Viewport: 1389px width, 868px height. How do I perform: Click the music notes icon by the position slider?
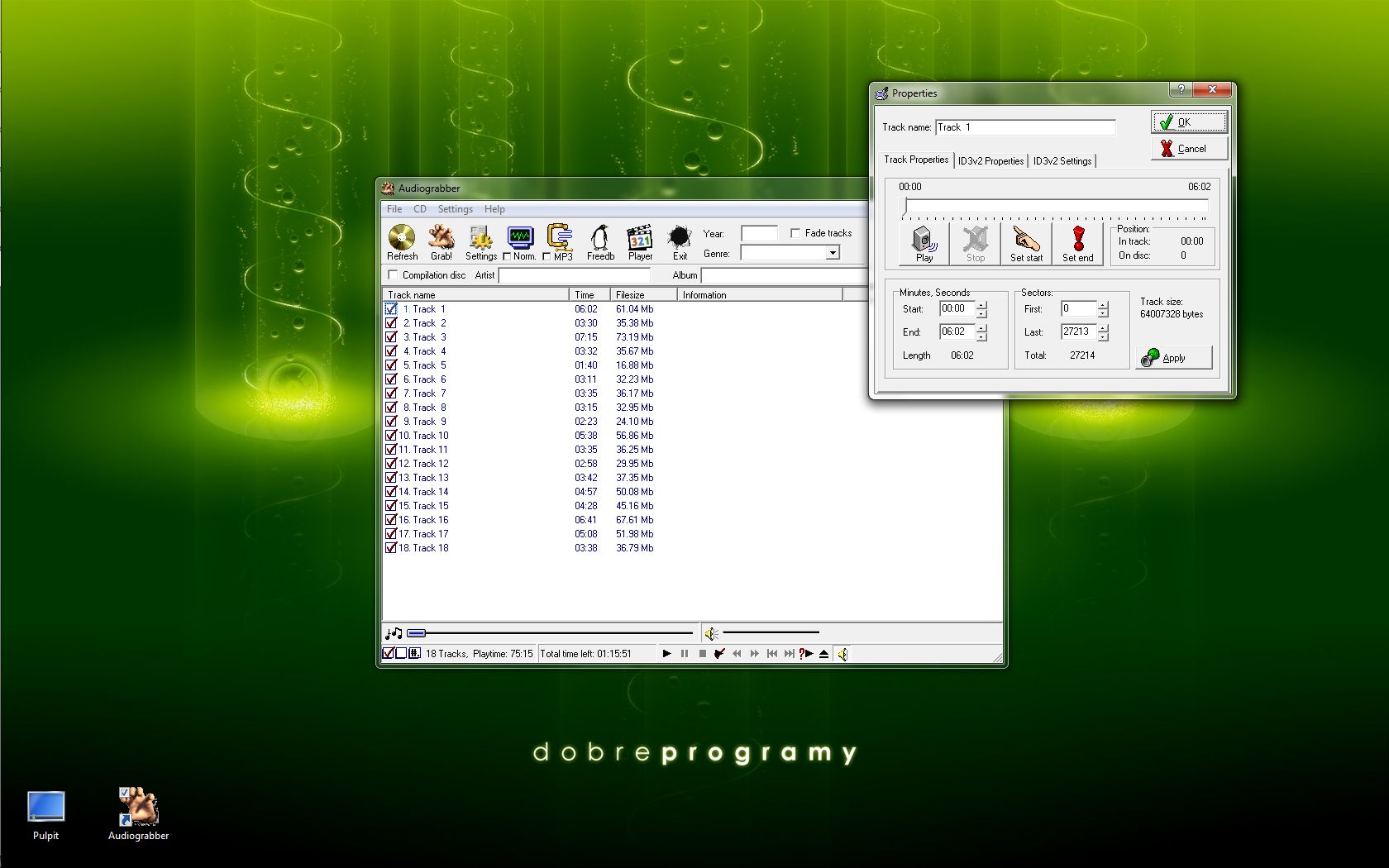tap(394, 633)
